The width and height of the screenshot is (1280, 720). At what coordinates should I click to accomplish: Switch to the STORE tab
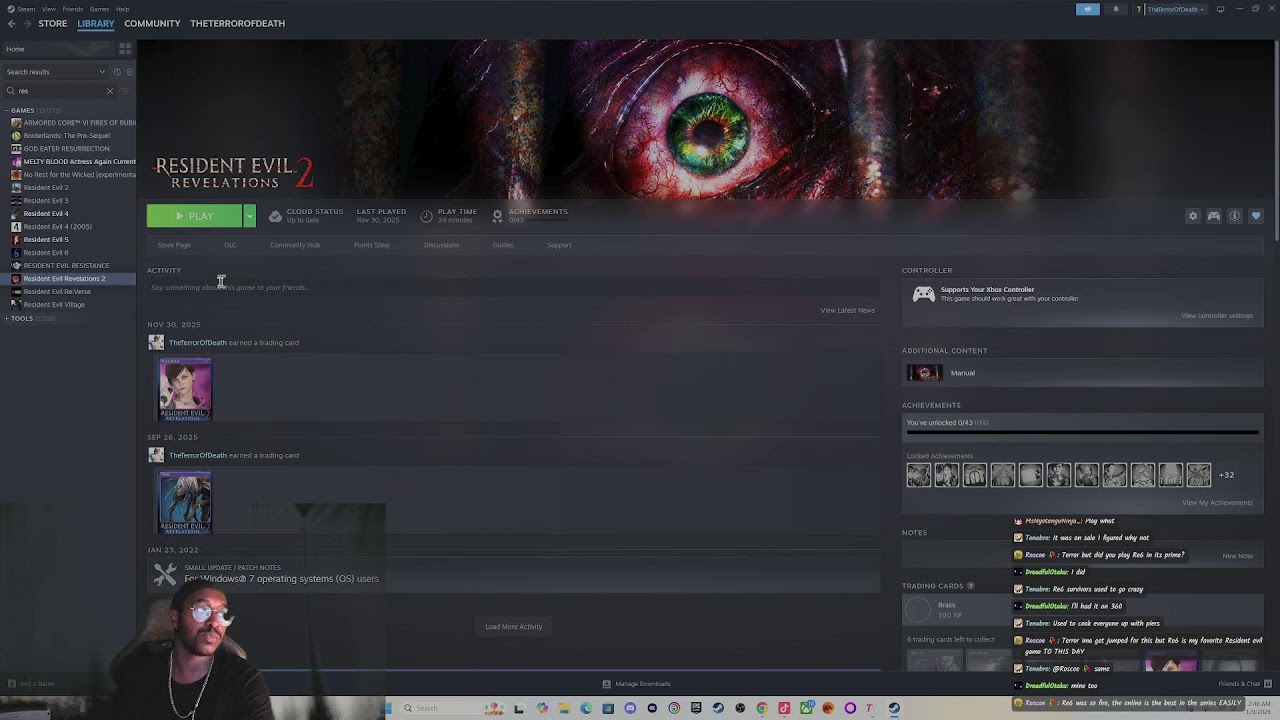53,23
